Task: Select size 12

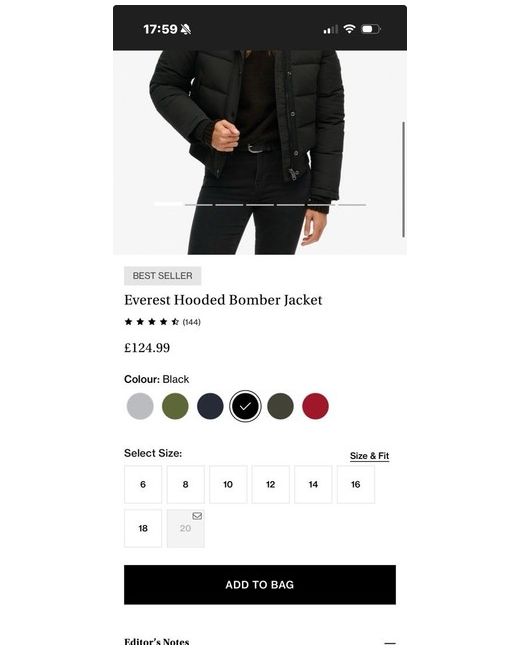Action: tap(270, 484)
